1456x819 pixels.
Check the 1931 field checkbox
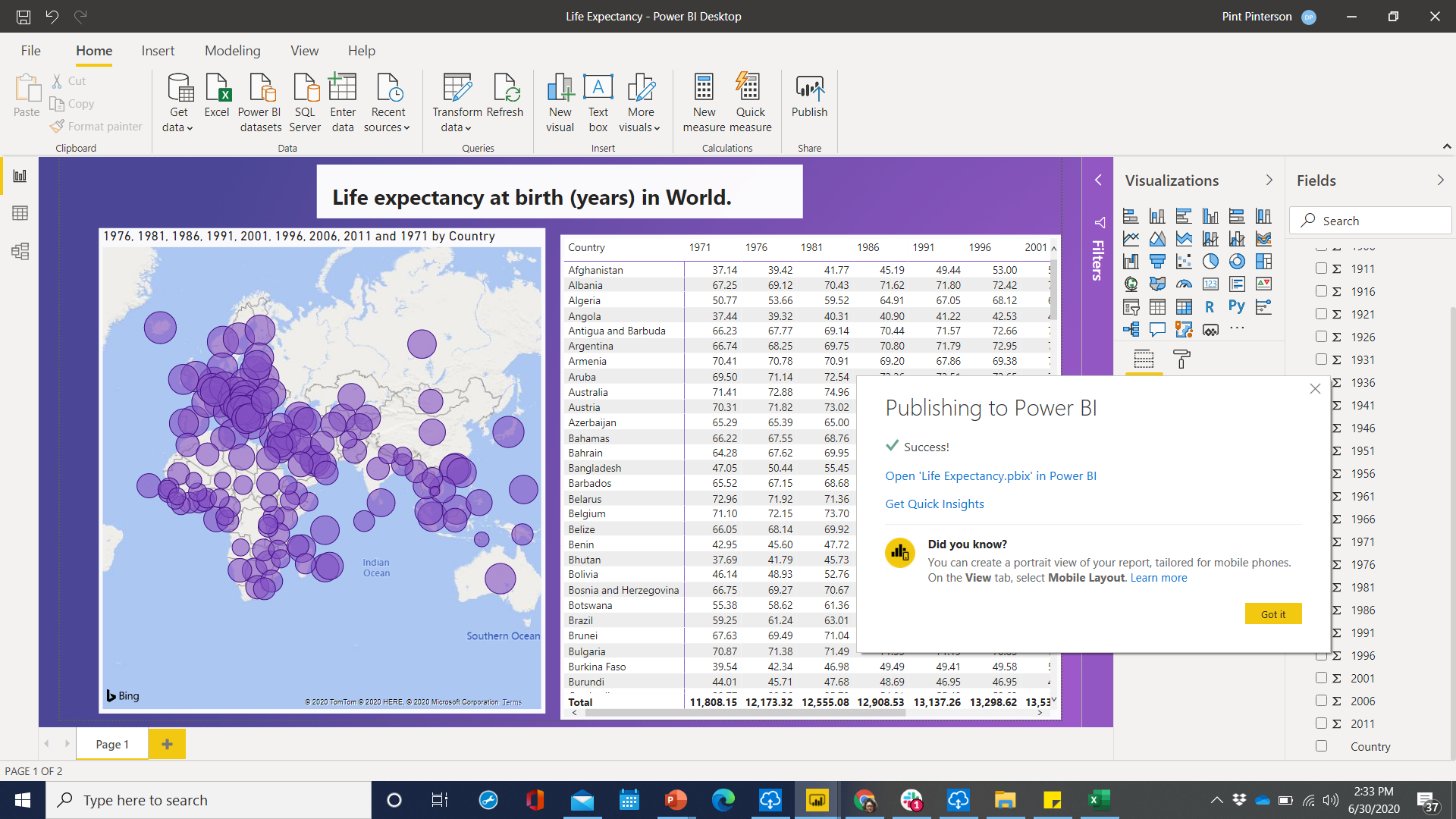pos(1321,359)
